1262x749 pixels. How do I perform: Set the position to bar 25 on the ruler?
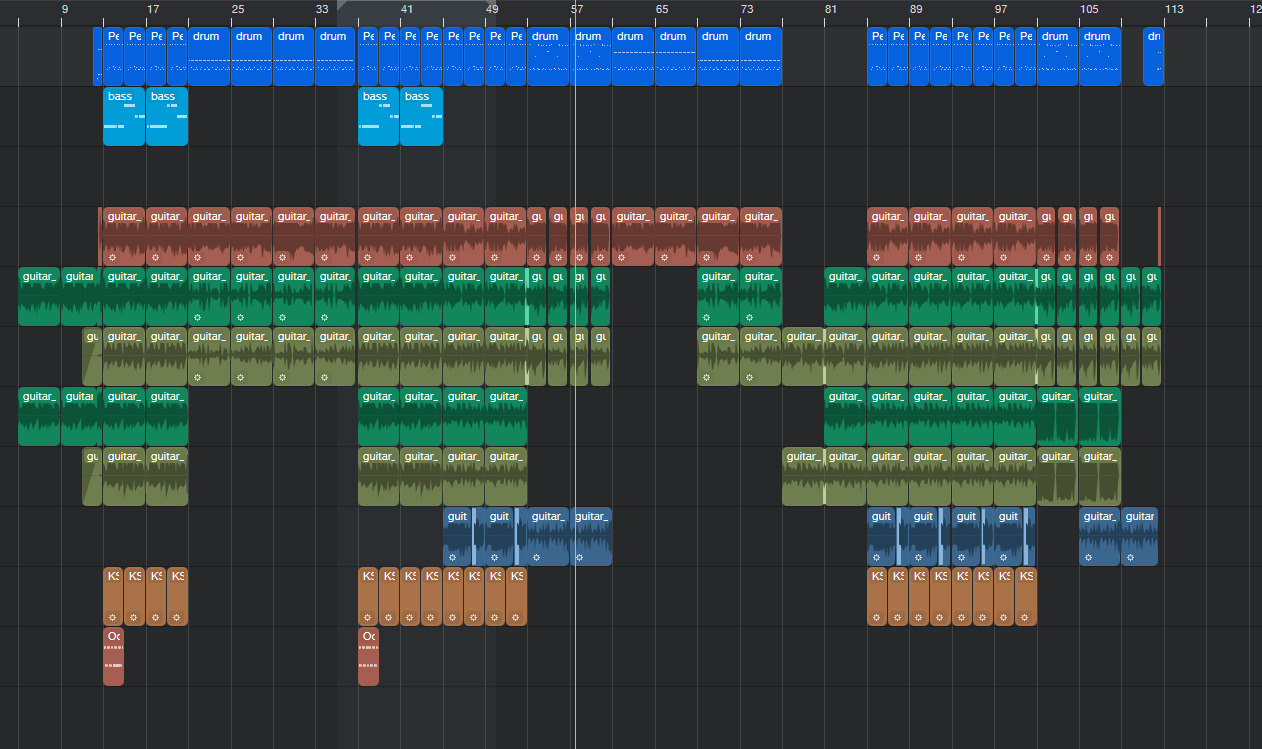237,10
